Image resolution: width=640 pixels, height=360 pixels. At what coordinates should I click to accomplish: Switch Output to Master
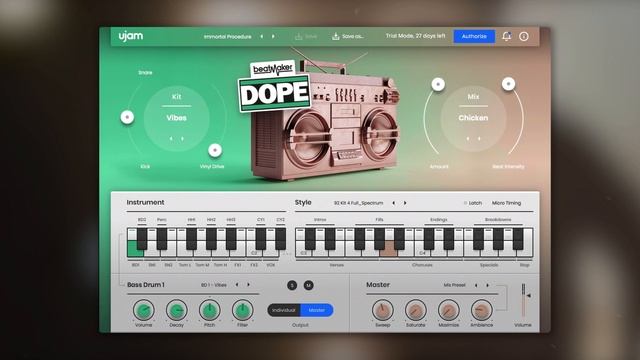pyautogui.click(x=317, y=310)
